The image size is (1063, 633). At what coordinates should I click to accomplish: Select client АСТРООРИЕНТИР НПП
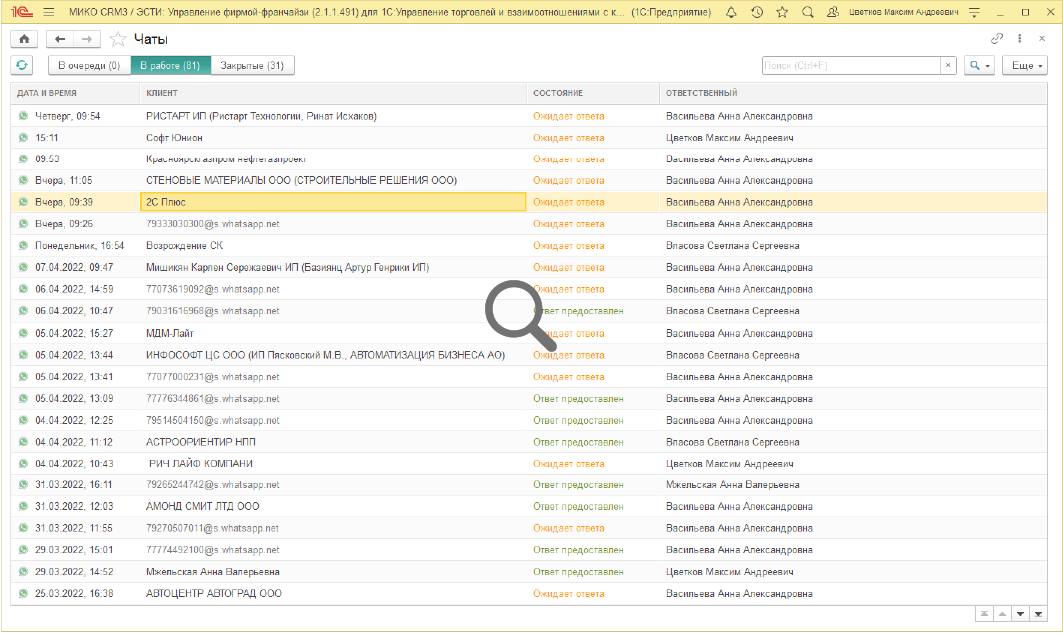[333, 442]
